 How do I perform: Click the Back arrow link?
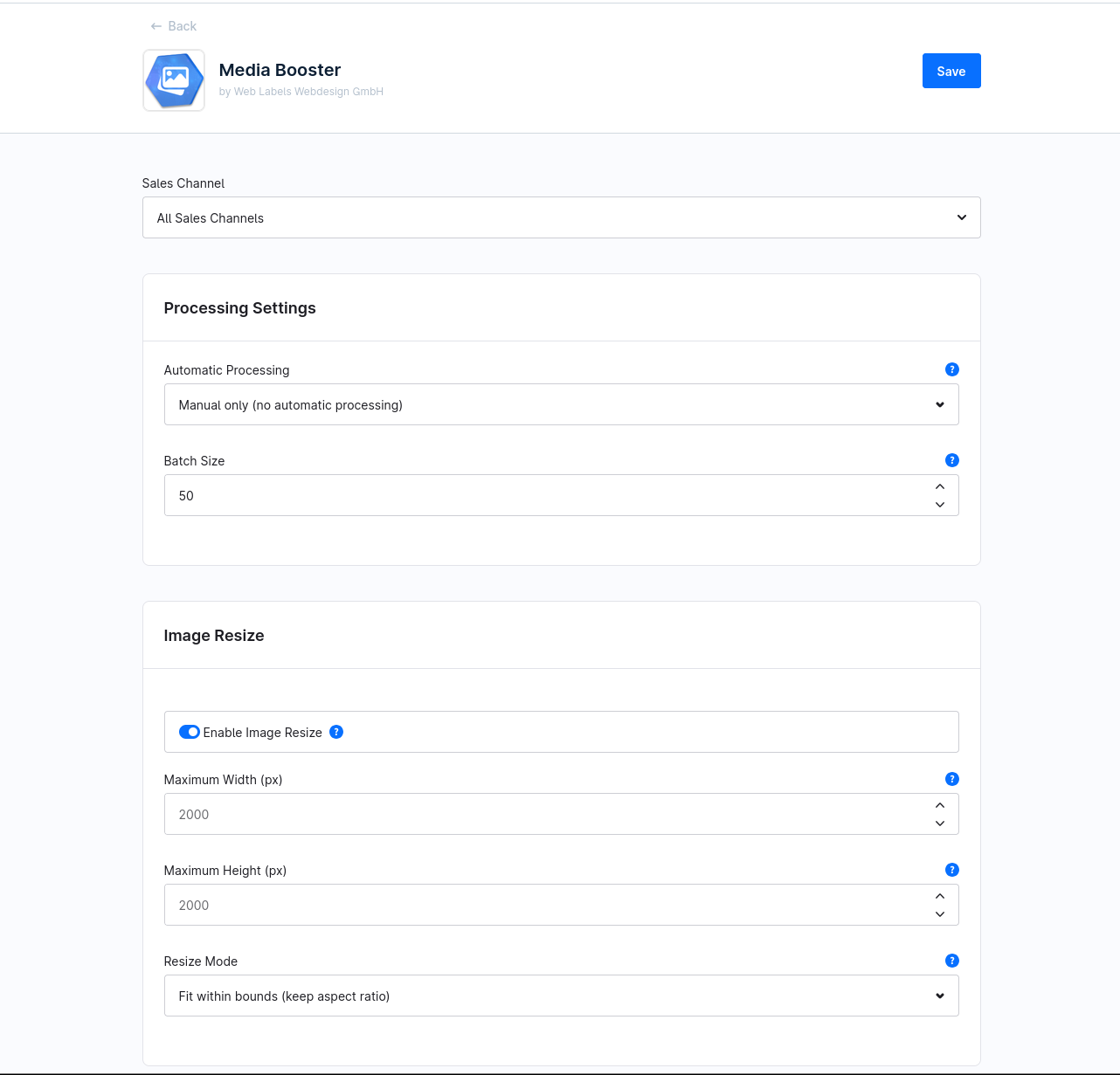173,26
